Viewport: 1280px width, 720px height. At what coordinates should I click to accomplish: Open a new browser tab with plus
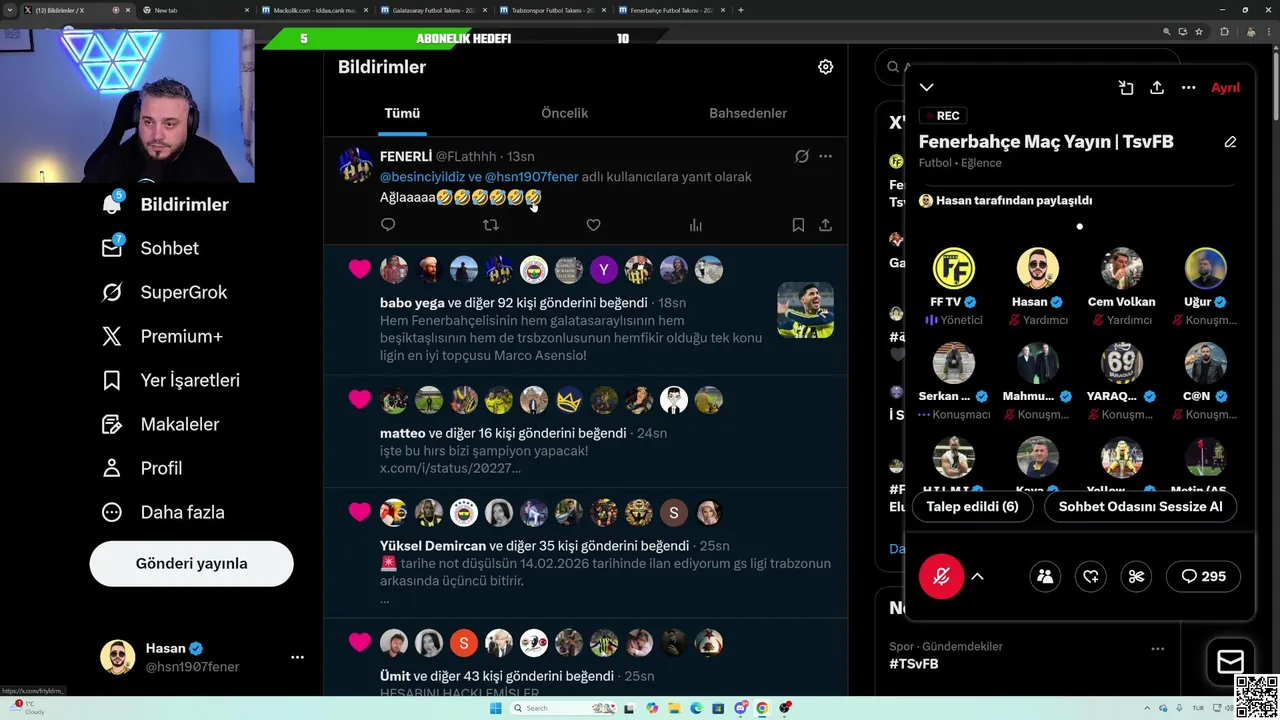[740, 10]
